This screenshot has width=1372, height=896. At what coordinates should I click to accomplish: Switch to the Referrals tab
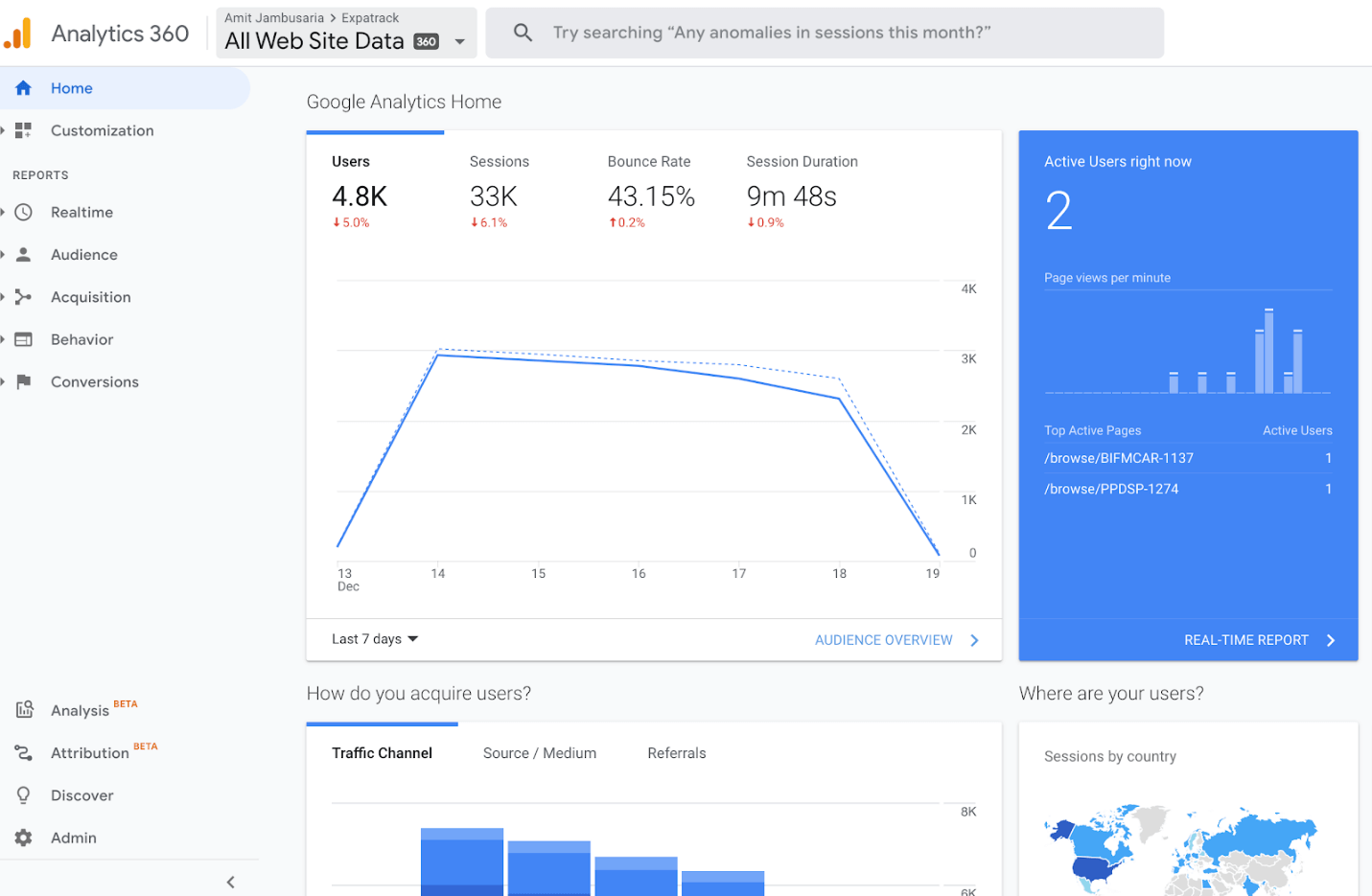click(677, 753)
